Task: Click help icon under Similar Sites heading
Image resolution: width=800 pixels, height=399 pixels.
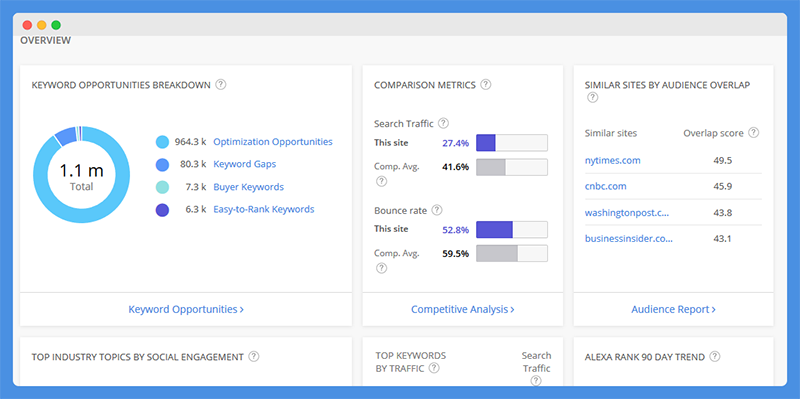Action: coord(592,97)
